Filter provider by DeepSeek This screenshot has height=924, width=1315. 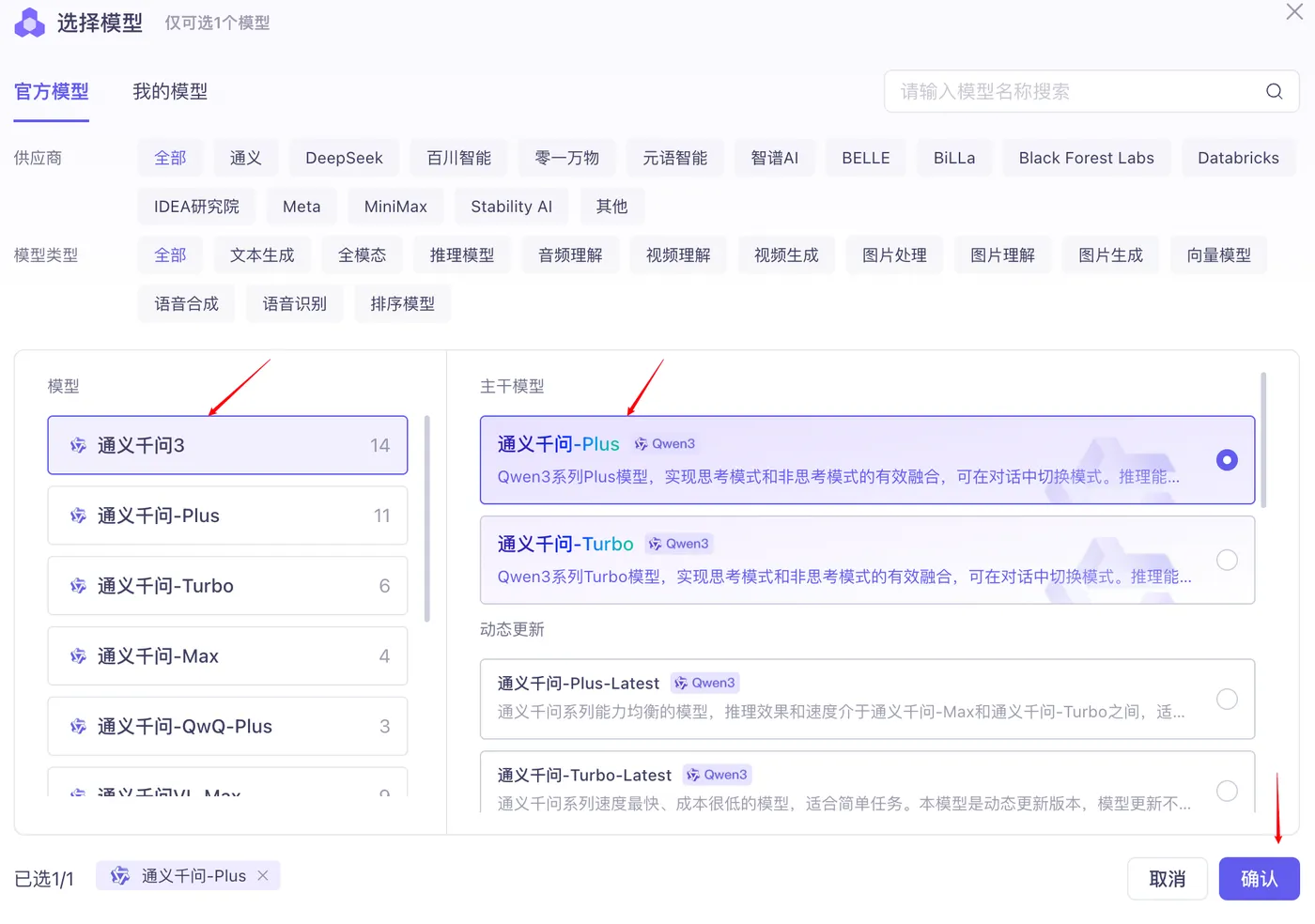pos(344,158)
